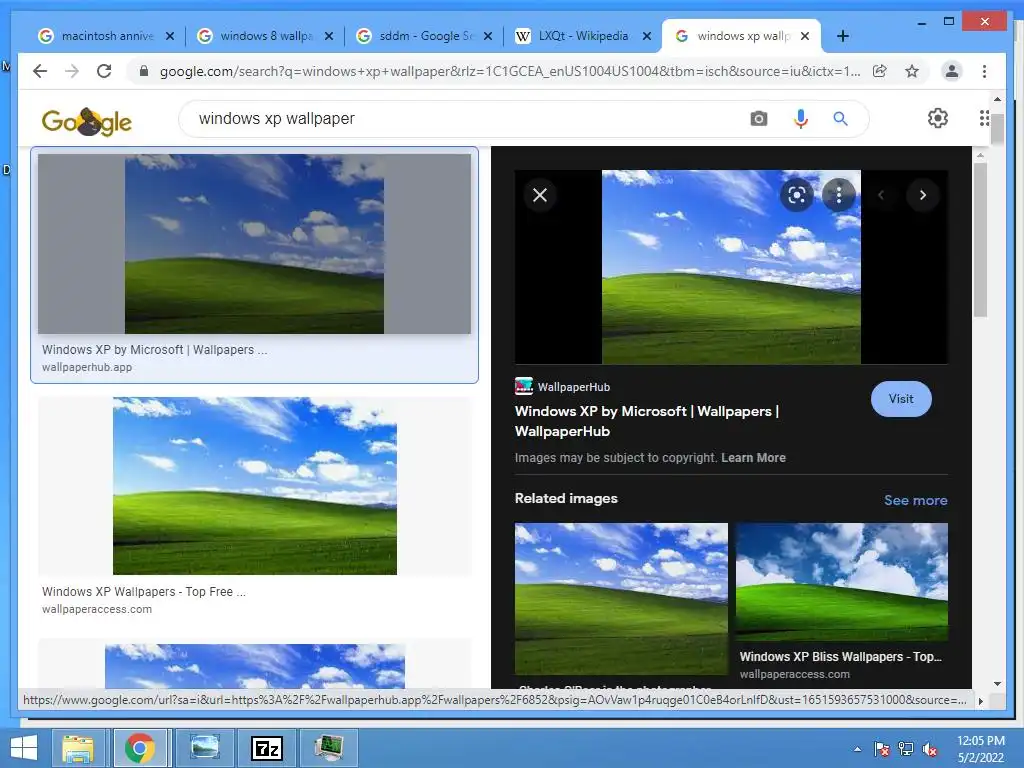Open Windows XP Wallpapers Top Free result
Image resolution: width=1024 pixels, height=768 pixels.
pos(144,592)
